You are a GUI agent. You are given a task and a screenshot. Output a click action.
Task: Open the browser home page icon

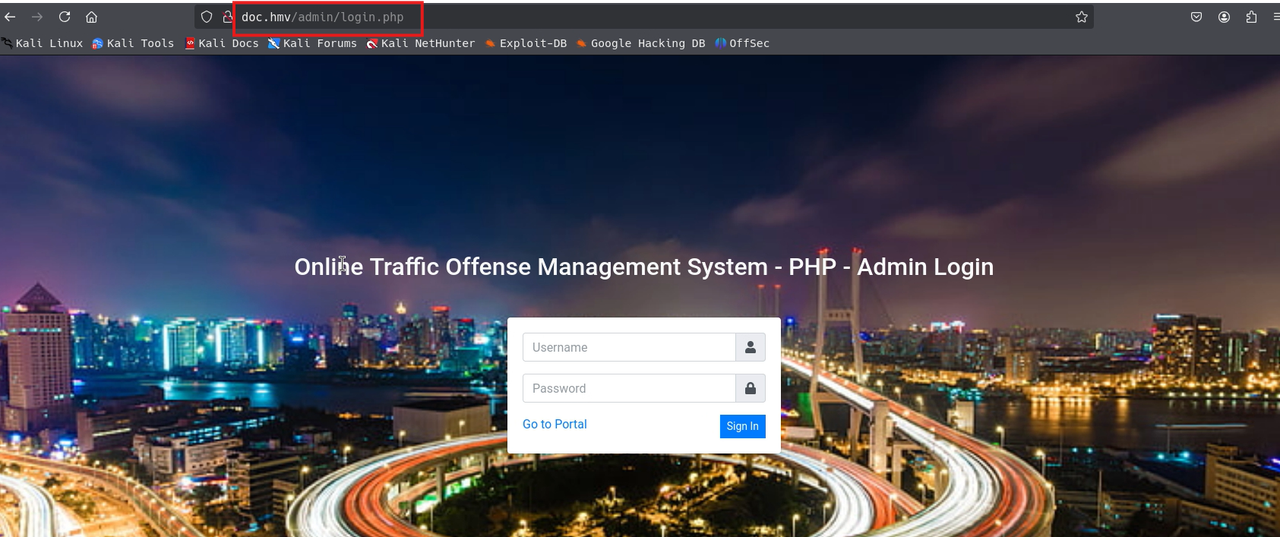pos(91,17)
